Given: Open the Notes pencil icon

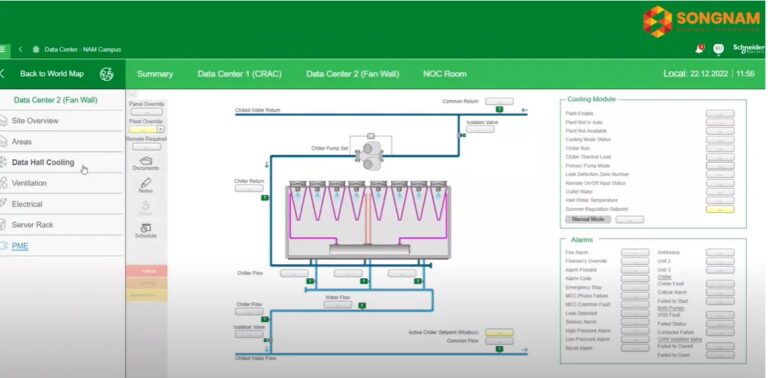Looking at the screenshot, I should (x=146, y=183).
